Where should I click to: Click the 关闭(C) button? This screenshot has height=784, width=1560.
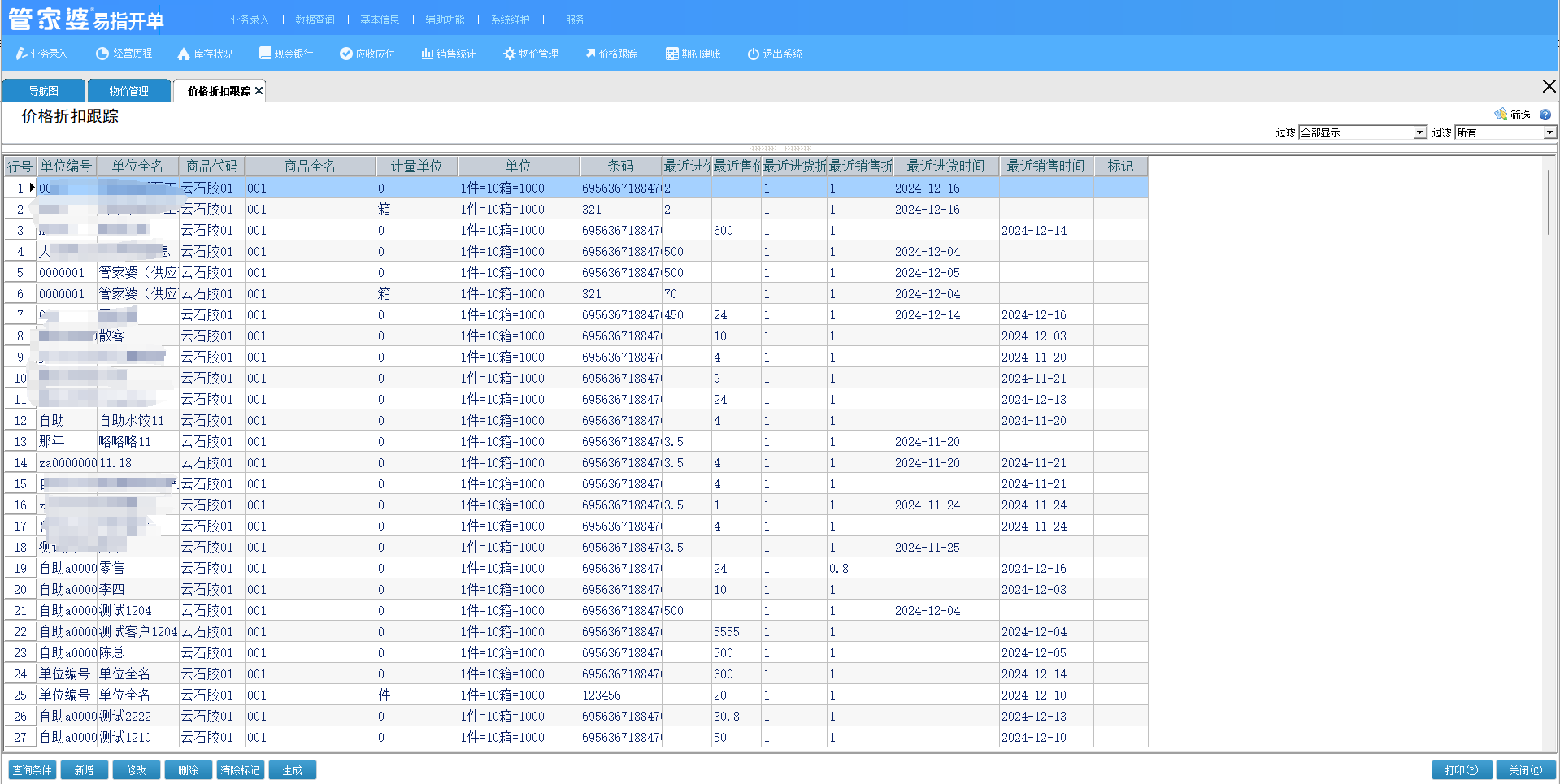[1526, 770]
